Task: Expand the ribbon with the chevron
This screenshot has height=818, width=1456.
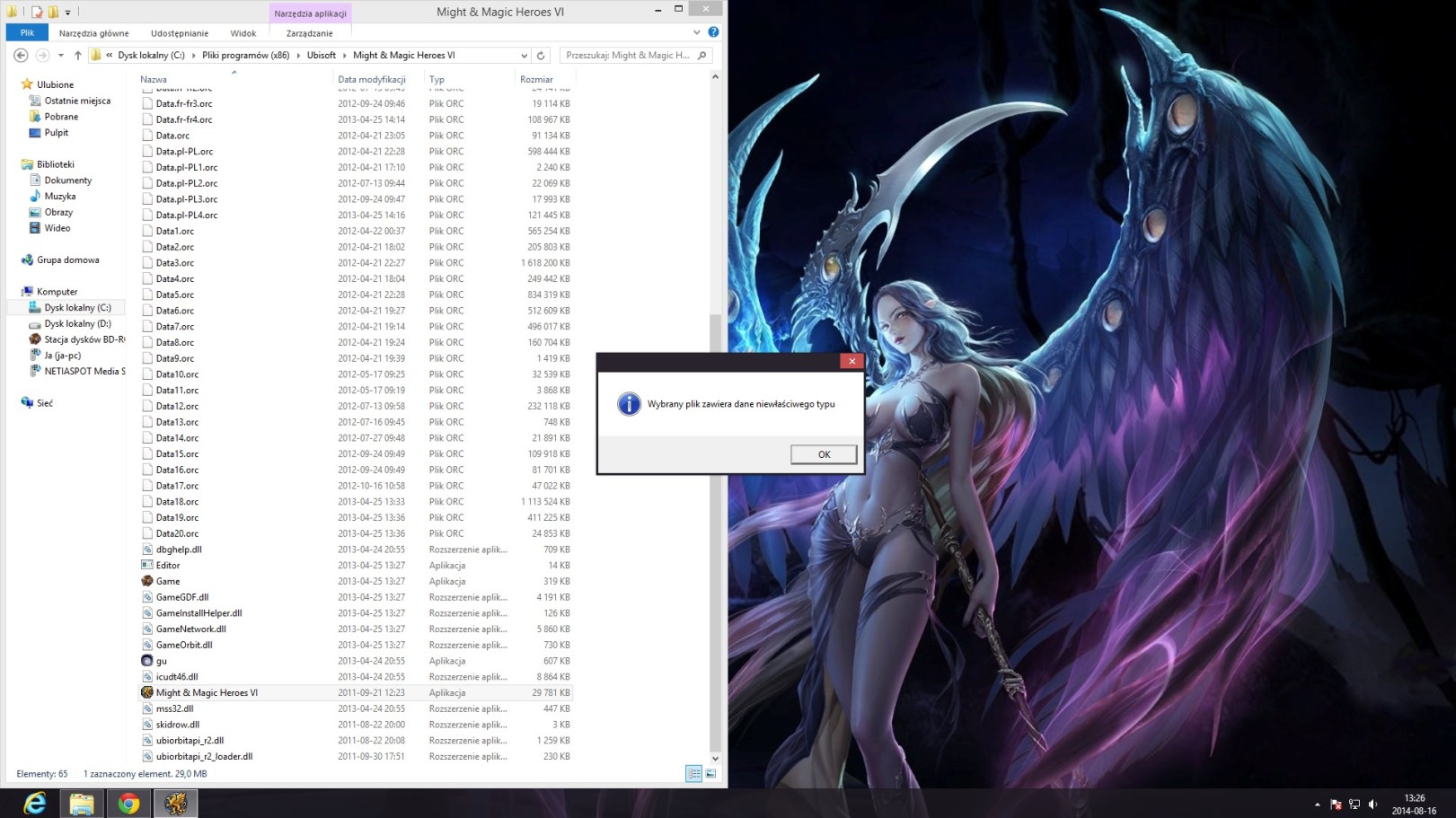Action: (x=697, y=32)
